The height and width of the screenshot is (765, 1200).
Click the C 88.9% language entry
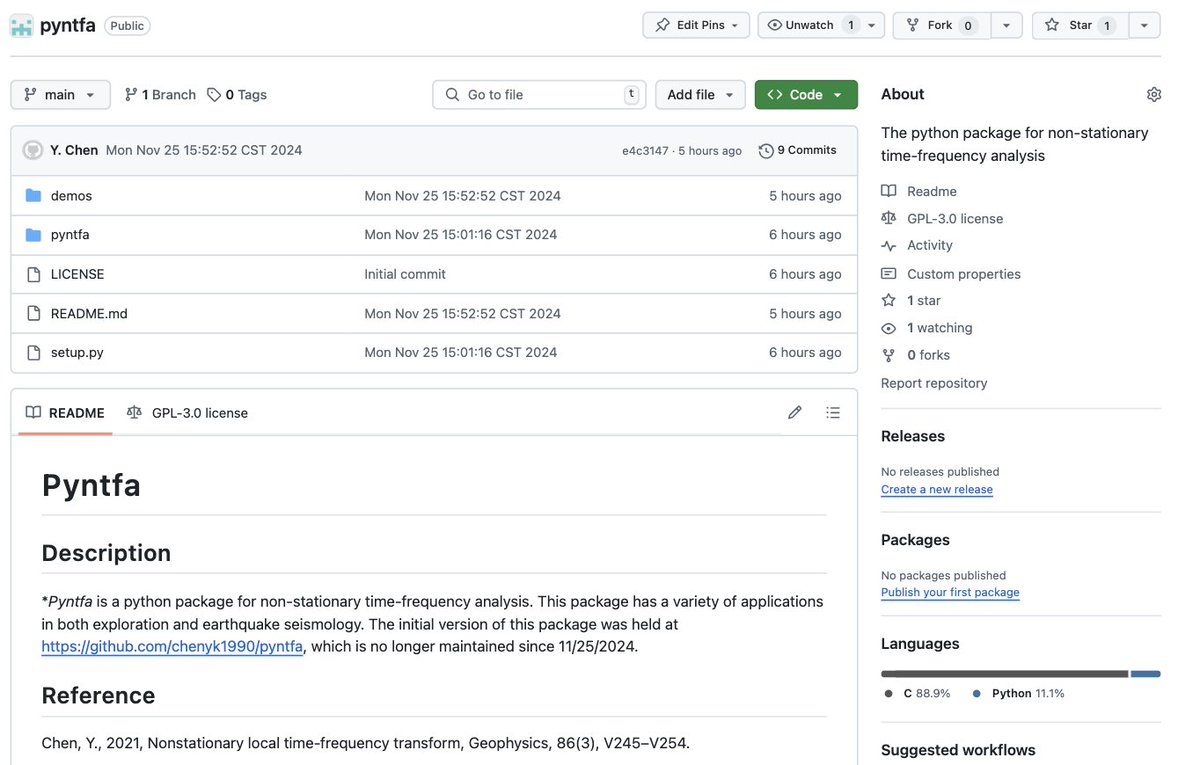coord(917,693)
